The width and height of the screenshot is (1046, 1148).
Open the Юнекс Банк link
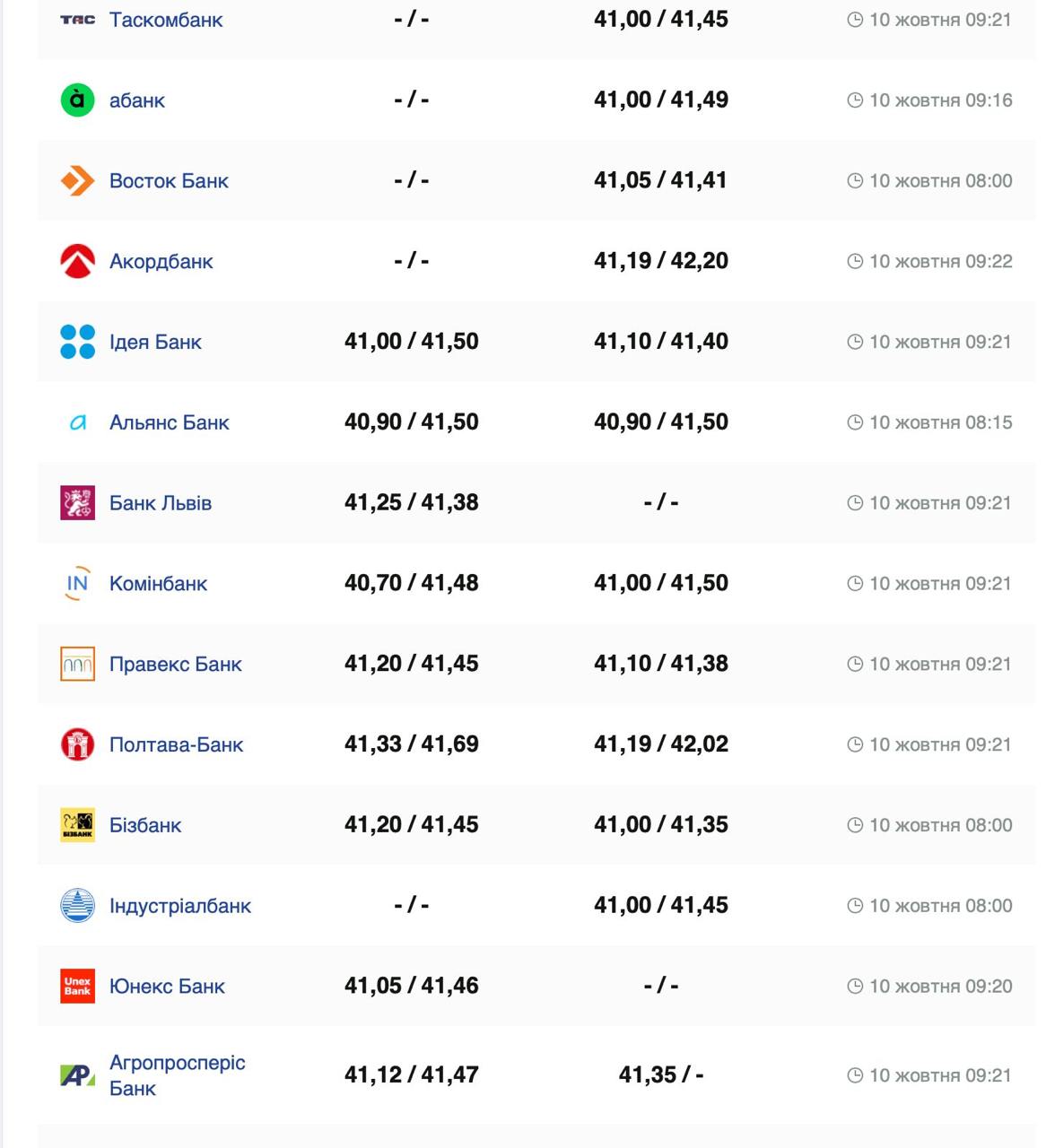(x=167, y=987)
